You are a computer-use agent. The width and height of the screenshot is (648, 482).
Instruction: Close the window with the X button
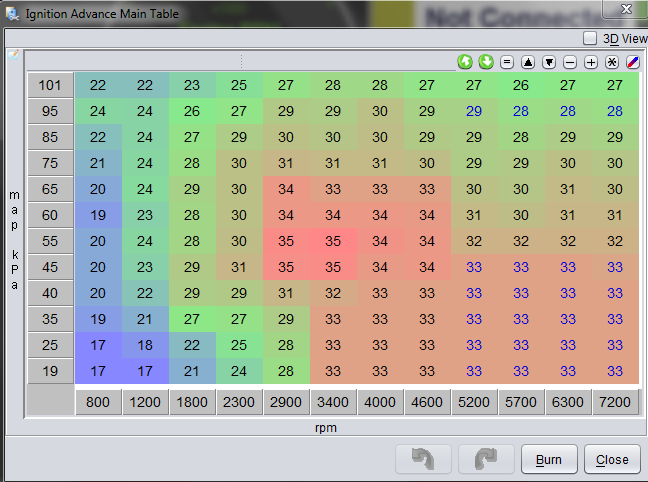(626, 9)
